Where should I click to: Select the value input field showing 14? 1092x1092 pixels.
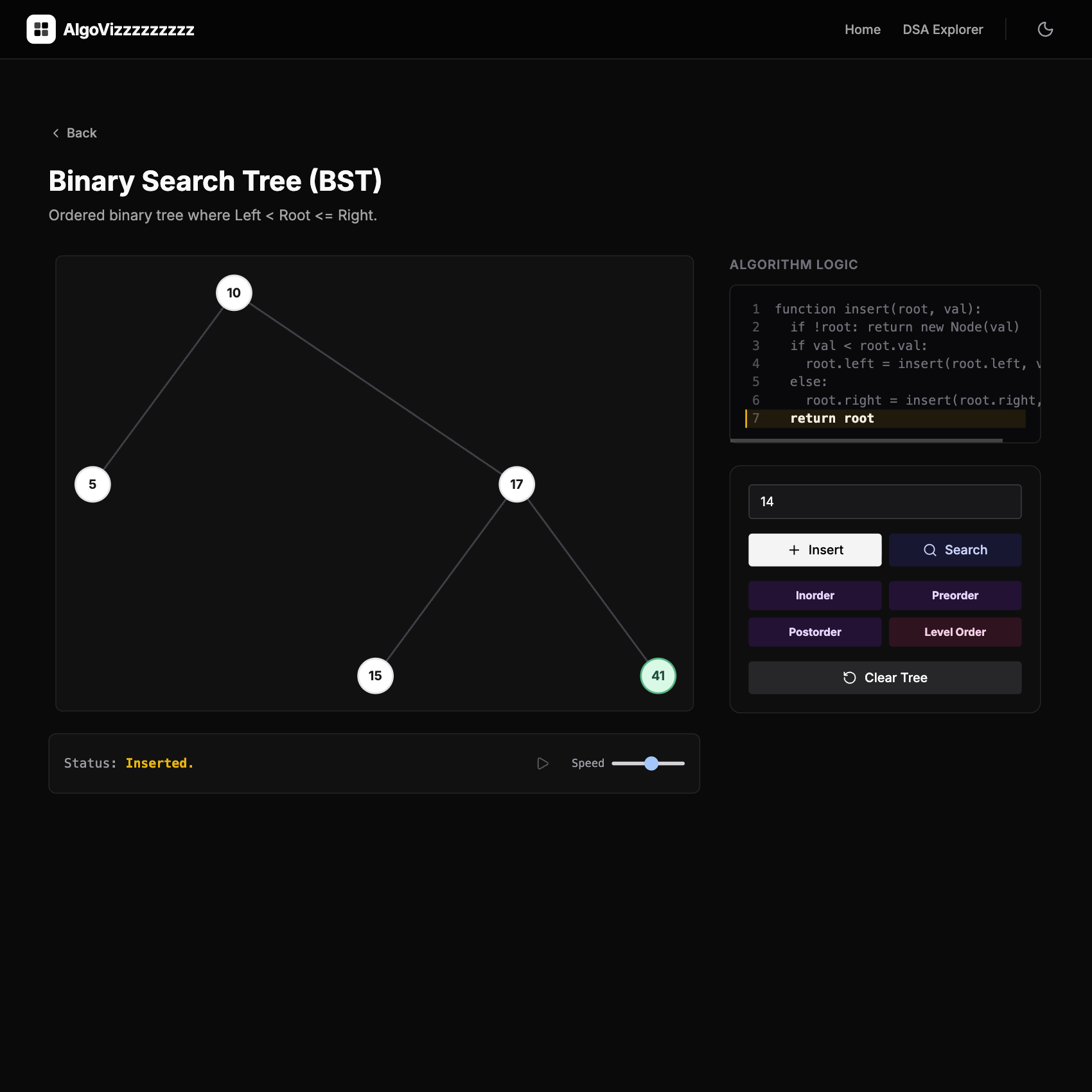pos(885,502)
